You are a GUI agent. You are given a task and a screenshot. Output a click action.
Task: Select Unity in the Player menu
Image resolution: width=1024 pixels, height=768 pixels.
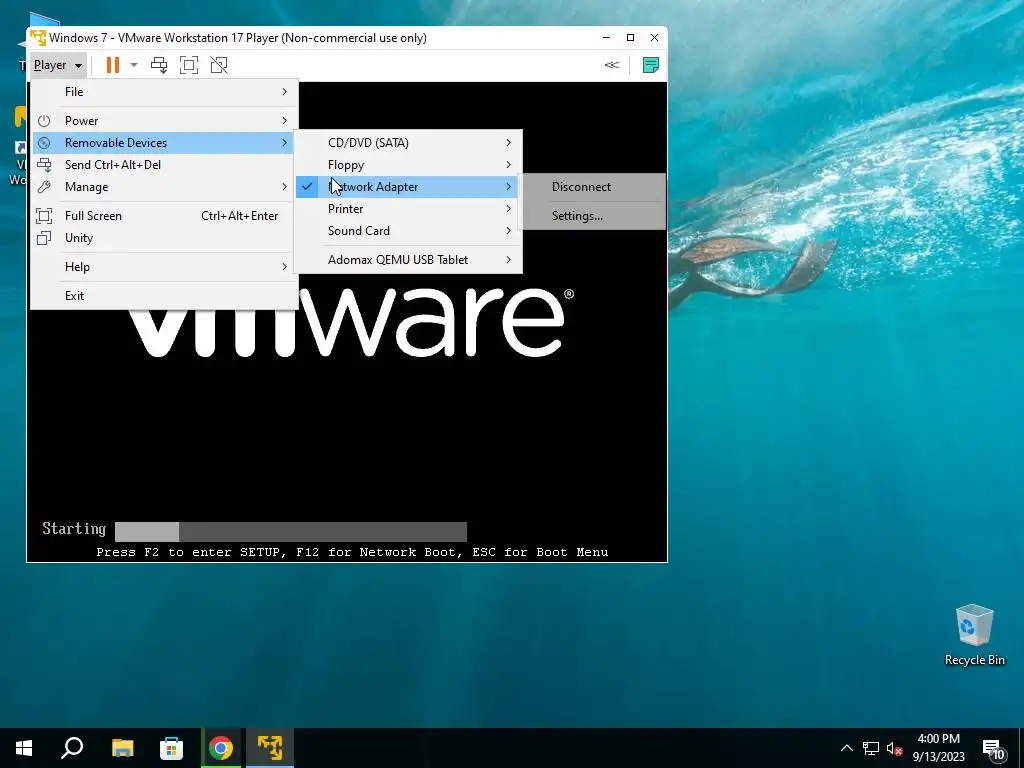coord(164,238)
